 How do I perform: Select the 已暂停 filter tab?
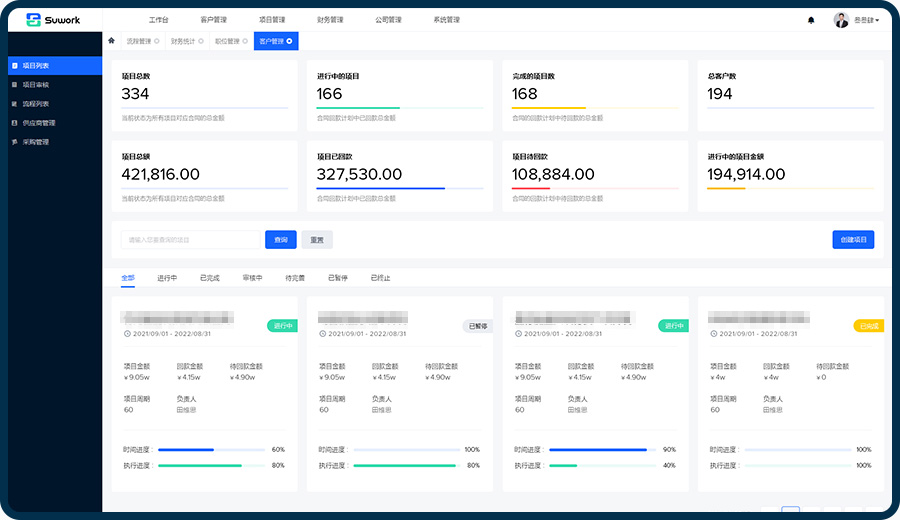pos(338,278)
